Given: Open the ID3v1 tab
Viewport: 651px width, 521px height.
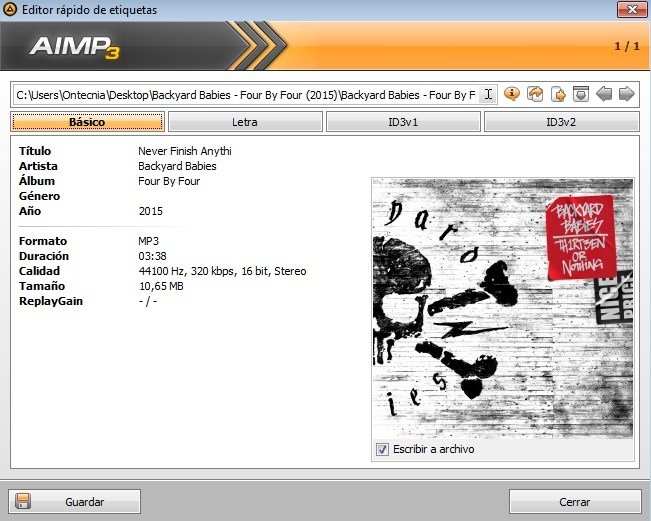Looking at the screenshot, I should [403, 122].
